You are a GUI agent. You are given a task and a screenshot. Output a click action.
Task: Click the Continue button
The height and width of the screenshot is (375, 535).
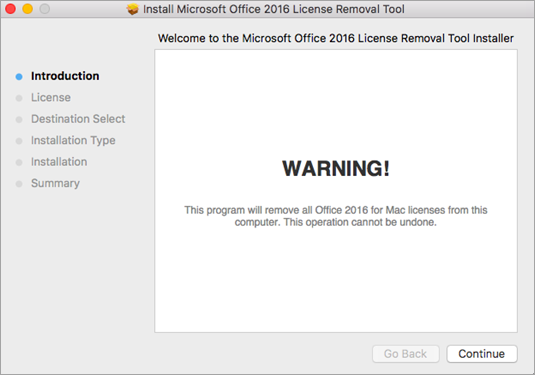[x=482, y=354]
